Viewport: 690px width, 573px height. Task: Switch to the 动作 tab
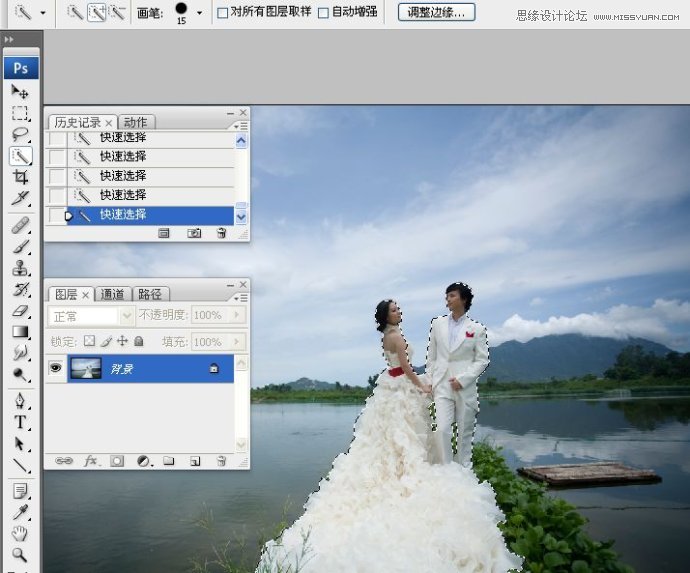[136, 122]
